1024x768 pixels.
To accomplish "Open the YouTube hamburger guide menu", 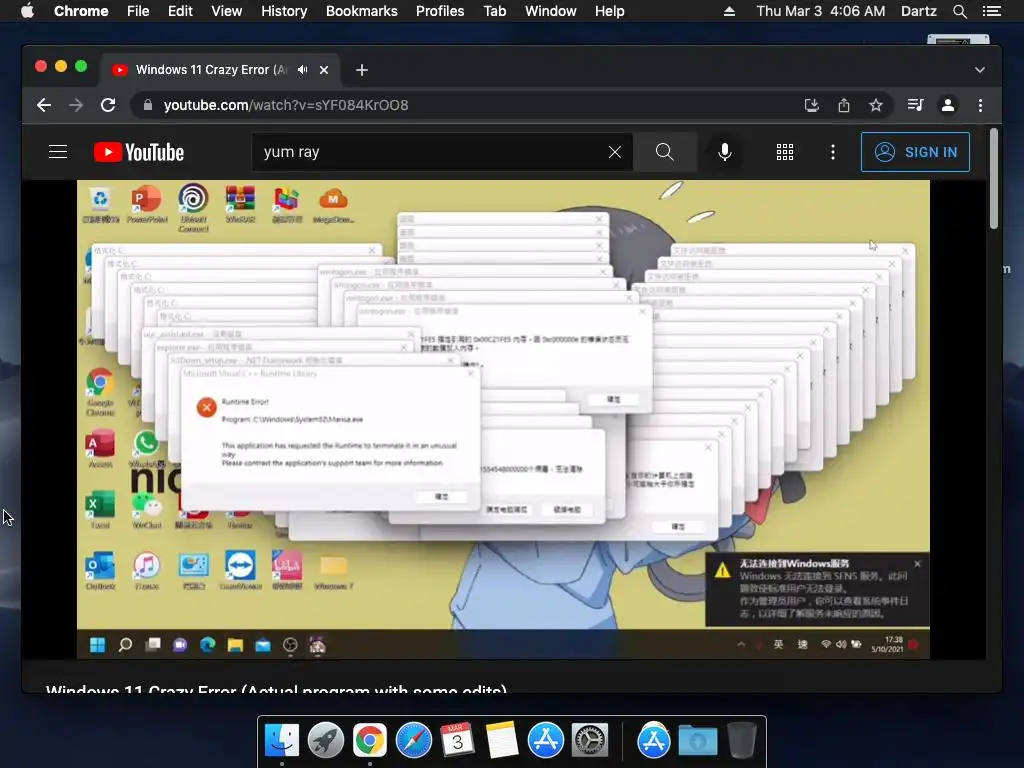I will coord(58,152).
